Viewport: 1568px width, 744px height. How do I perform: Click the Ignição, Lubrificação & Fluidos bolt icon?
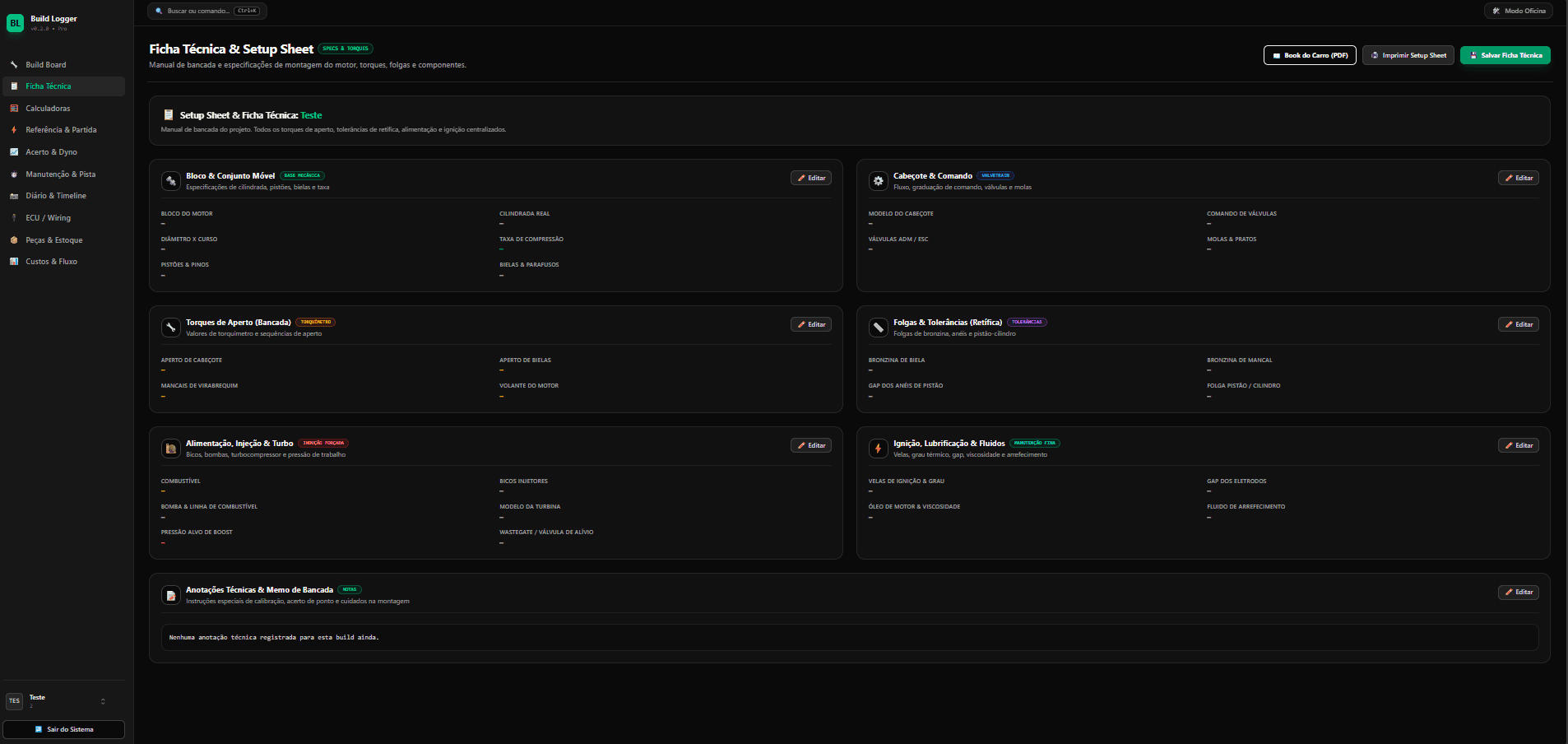(x=879, y=449)
